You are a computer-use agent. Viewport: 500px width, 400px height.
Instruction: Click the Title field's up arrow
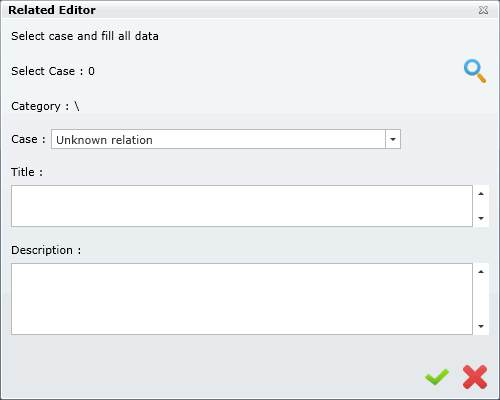tap(481, 194)
